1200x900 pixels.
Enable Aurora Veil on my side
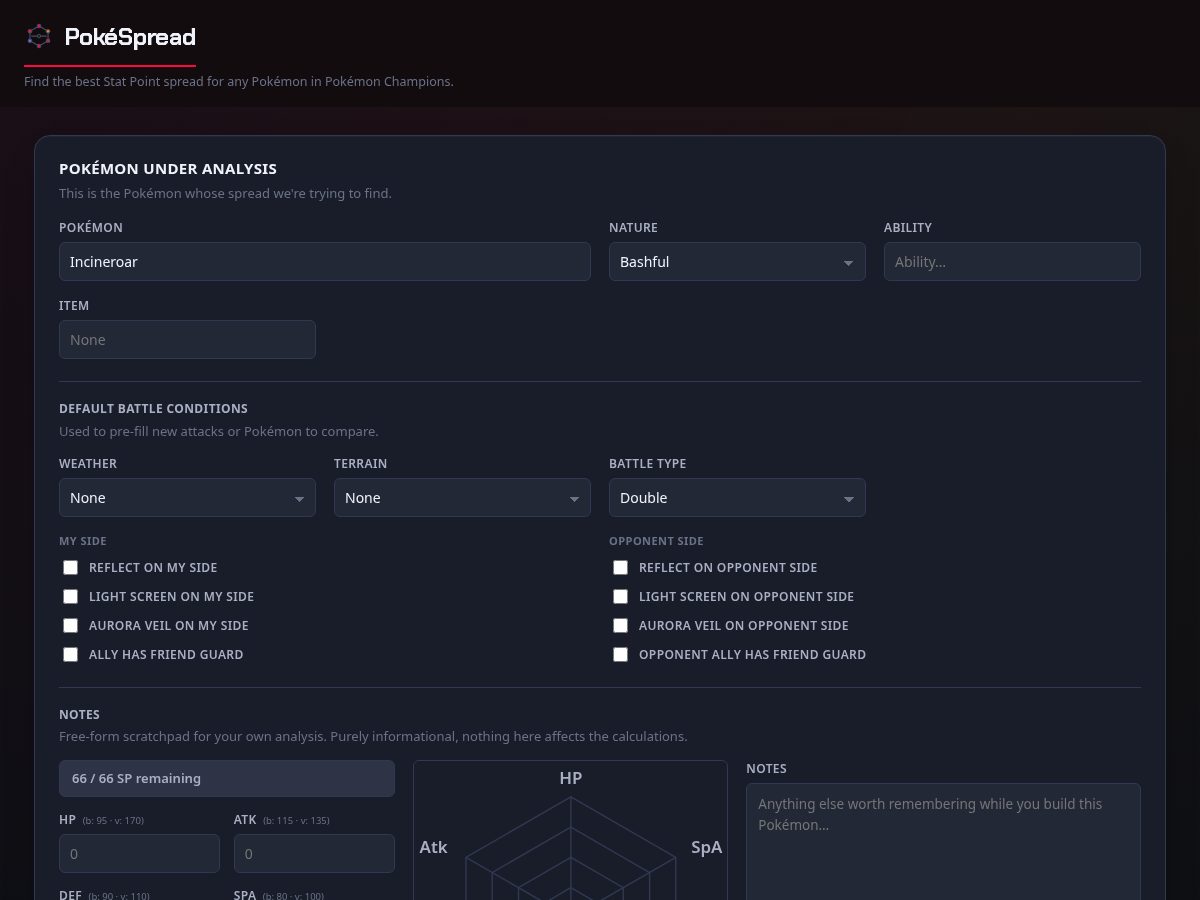(x=70, y=626)
